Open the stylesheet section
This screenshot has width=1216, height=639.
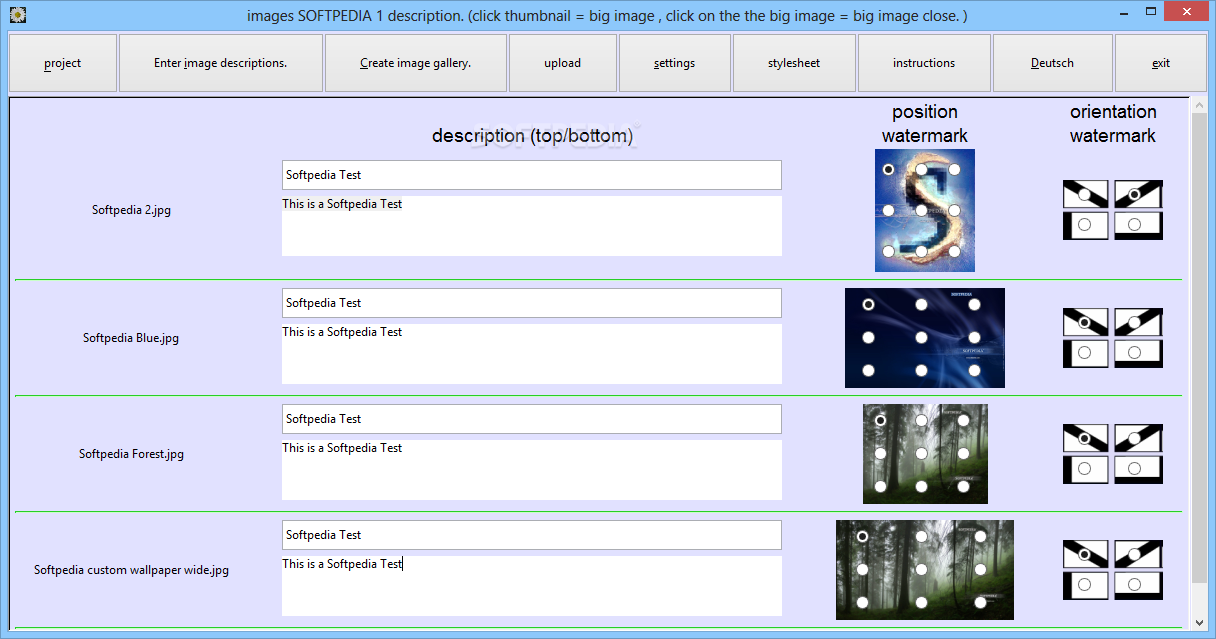(x=794, y=63)
